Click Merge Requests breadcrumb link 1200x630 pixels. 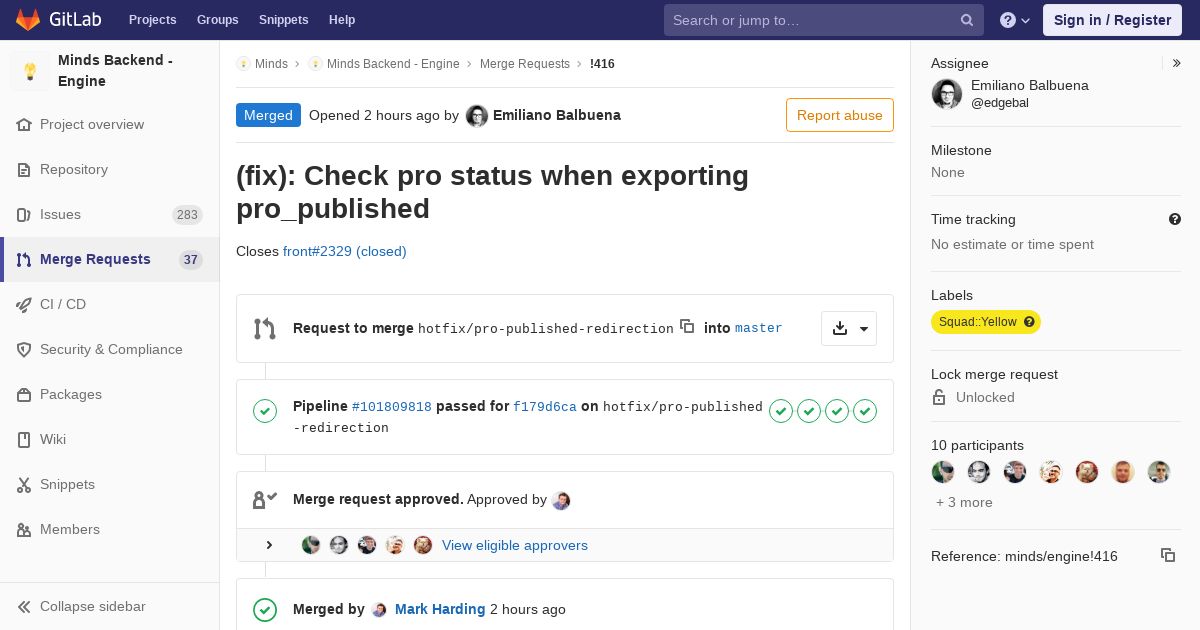pos(525,64)
